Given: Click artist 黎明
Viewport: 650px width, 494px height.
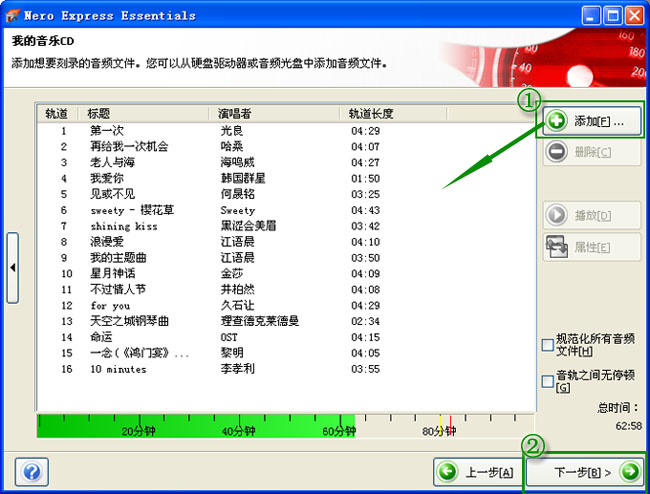Looking at the screenshot, I should pos(232,353).
